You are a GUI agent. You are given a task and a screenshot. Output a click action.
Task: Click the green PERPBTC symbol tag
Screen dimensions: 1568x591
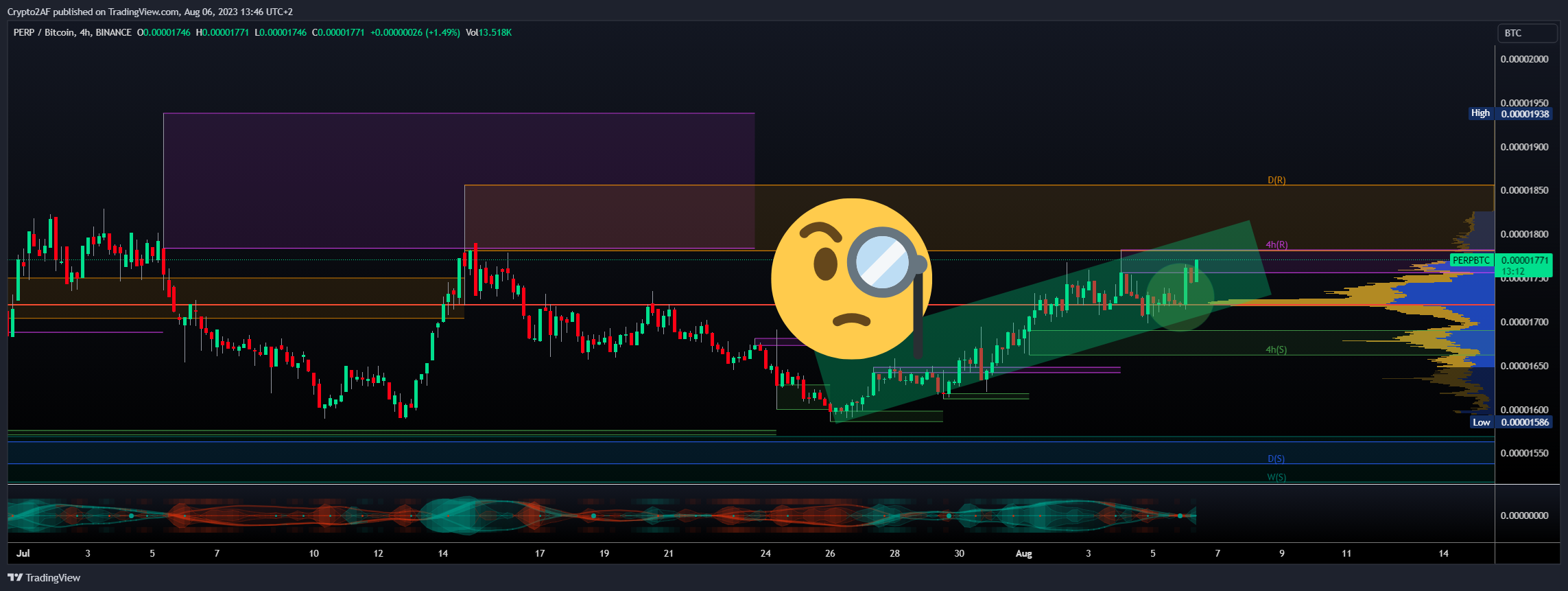(x=1471, y=260)
